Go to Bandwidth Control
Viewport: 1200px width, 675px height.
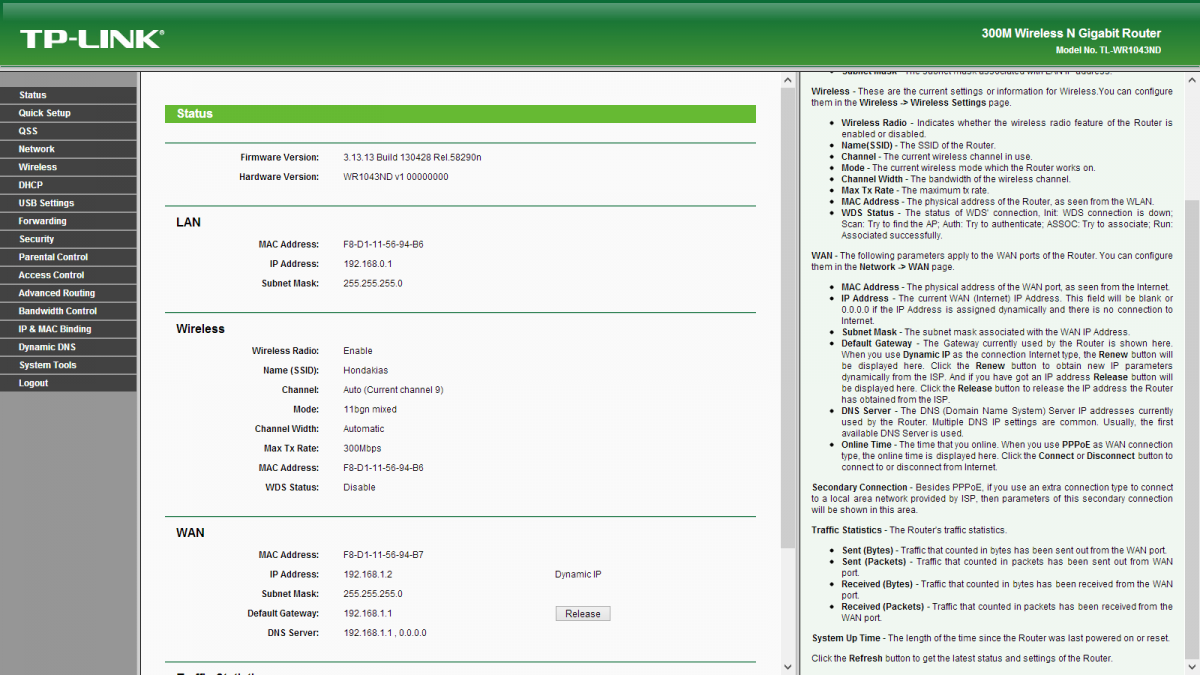(68, 311)
